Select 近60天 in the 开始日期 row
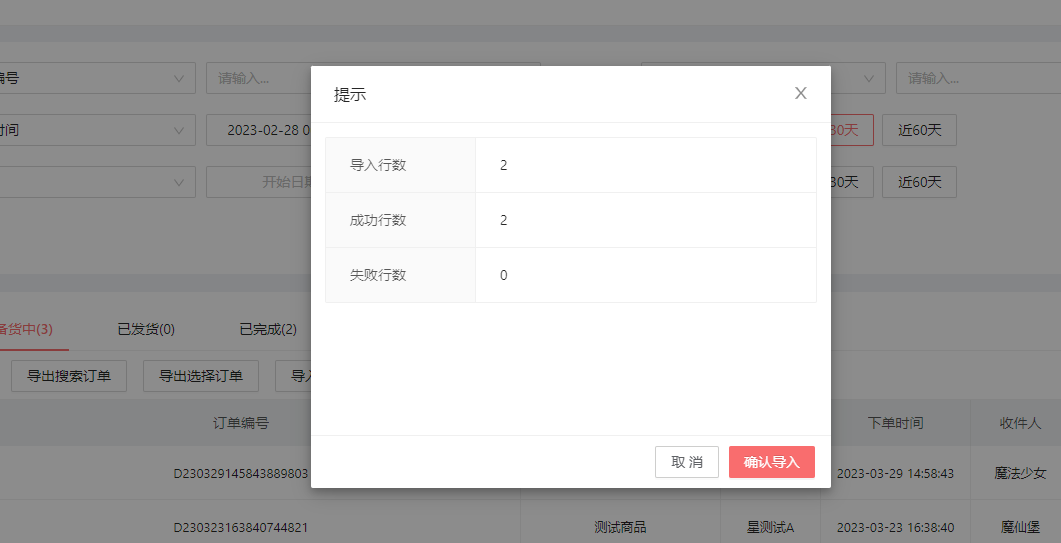The image size is (1061, 543). [x=918, y=182]
